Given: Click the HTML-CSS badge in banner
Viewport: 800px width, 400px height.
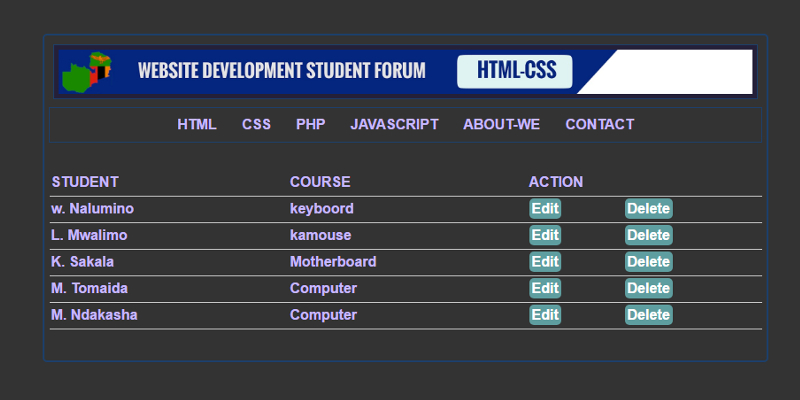Looking at the screenshot, I should [x=514, y=72].
